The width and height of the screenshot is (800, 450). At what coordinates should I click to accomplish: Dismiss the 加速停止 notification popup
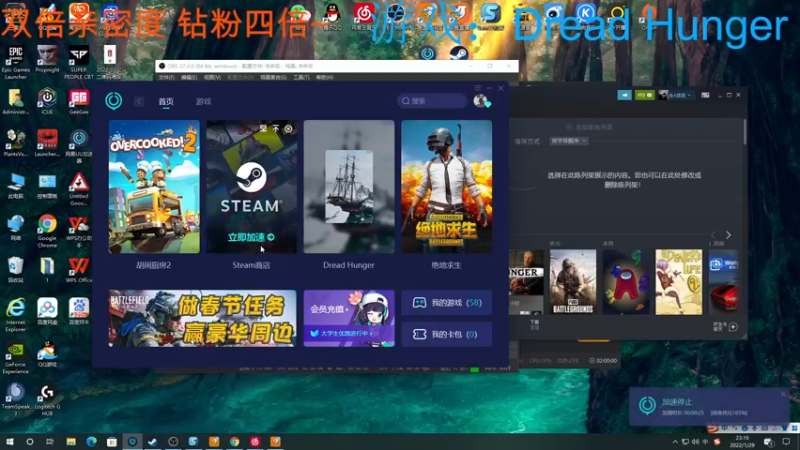click(x=783, y=394)
